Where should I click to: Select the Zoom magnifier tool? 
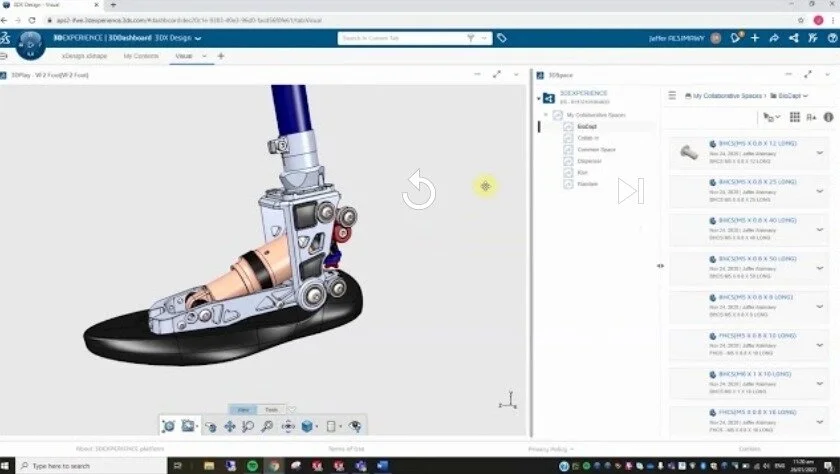[x=267, y=426]
